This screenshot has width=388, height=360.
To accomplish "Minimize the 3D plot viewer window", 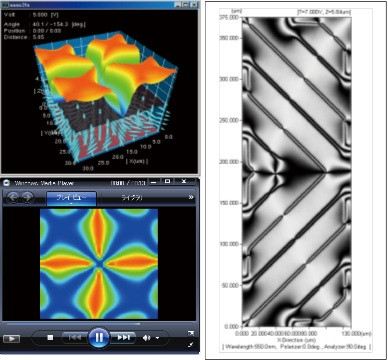I will (178, 5).
